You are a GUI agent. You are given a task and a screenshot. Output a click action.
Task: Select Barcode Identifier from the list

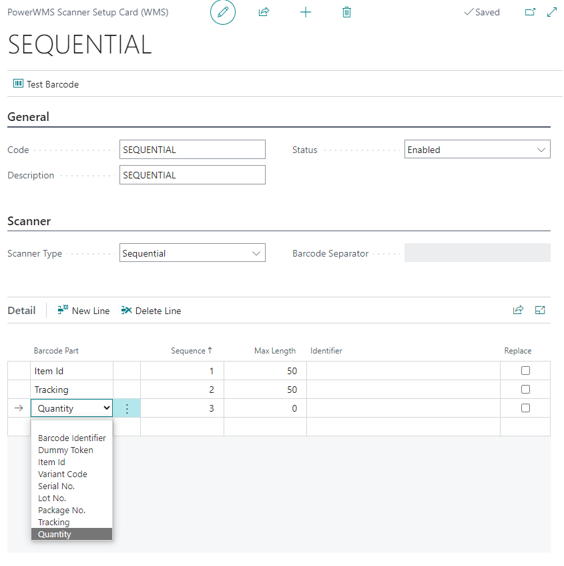(71, 438)
